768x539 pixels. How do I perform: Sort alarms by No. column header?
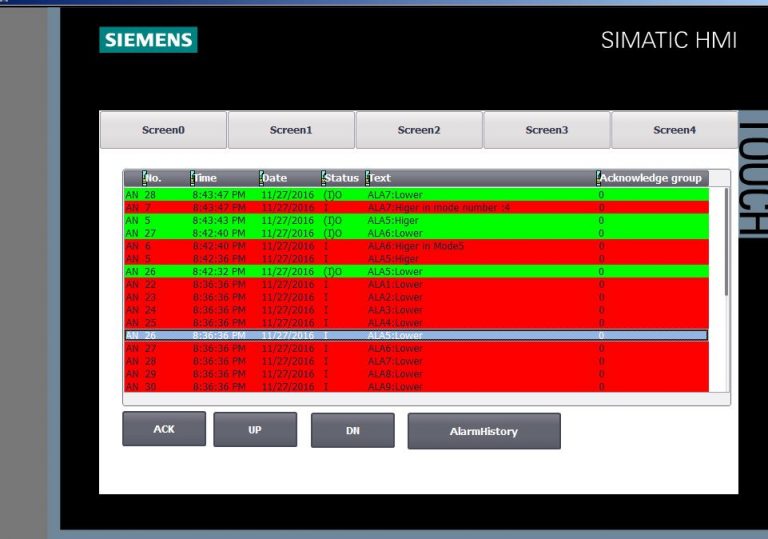153,178
